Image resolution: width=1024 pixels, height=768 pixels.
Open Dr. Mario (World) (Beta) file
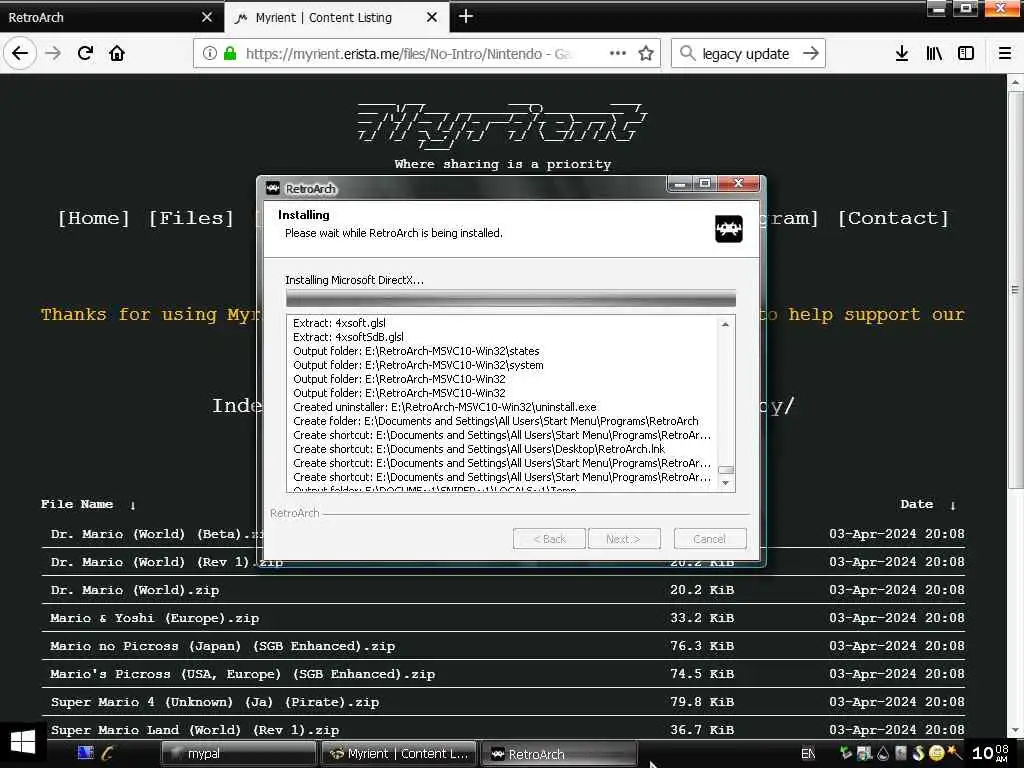coord(155,534)
